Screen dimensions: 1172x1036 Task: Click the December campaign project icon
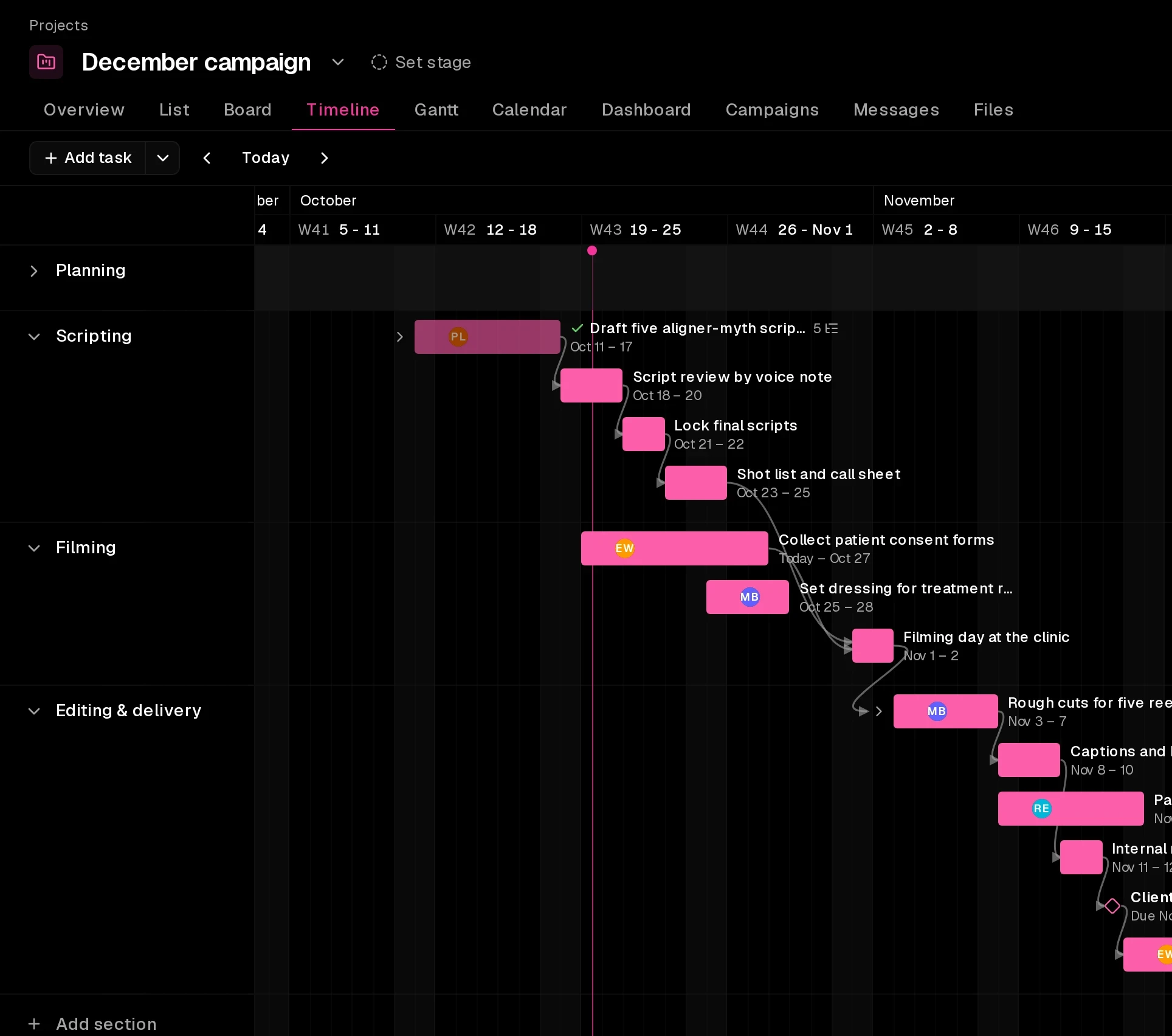point(46,62)
